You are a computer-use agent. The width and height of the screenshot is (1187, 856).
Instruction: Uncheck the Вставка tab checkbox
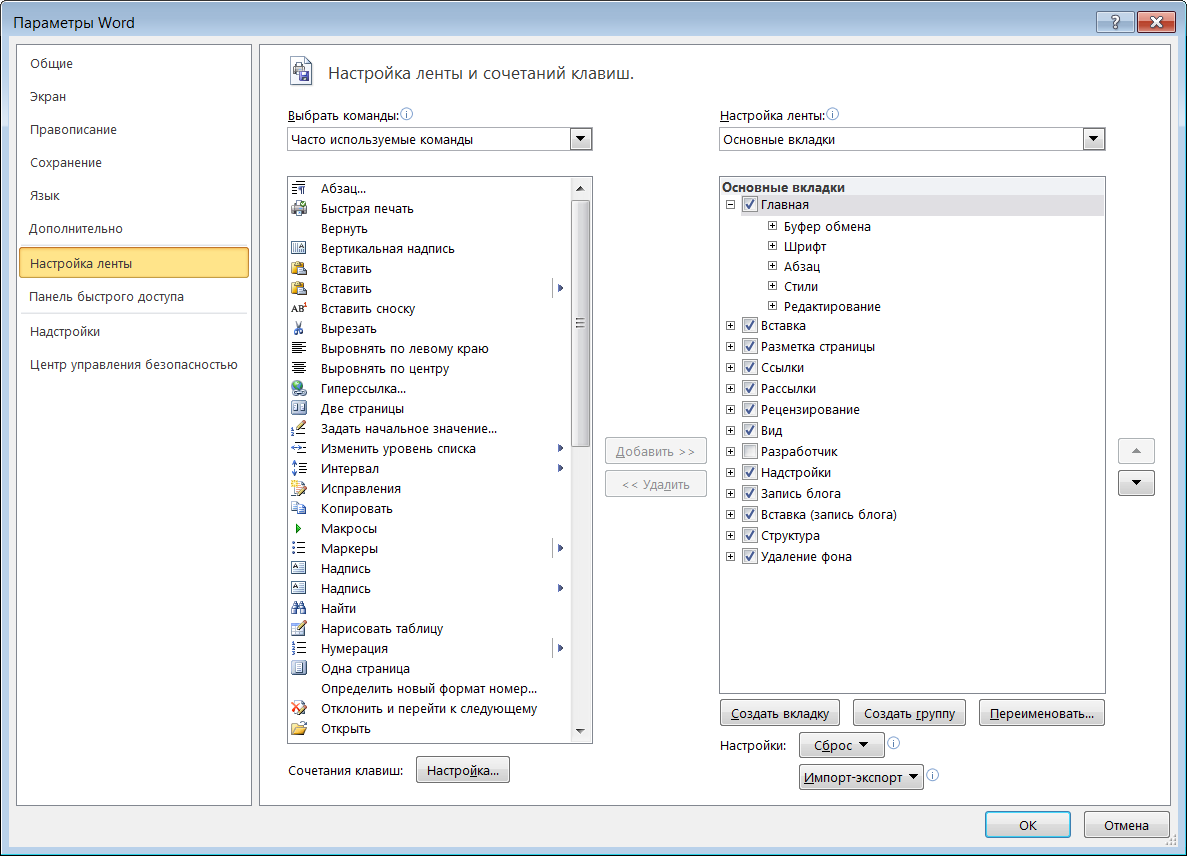[x=749, y=325]
